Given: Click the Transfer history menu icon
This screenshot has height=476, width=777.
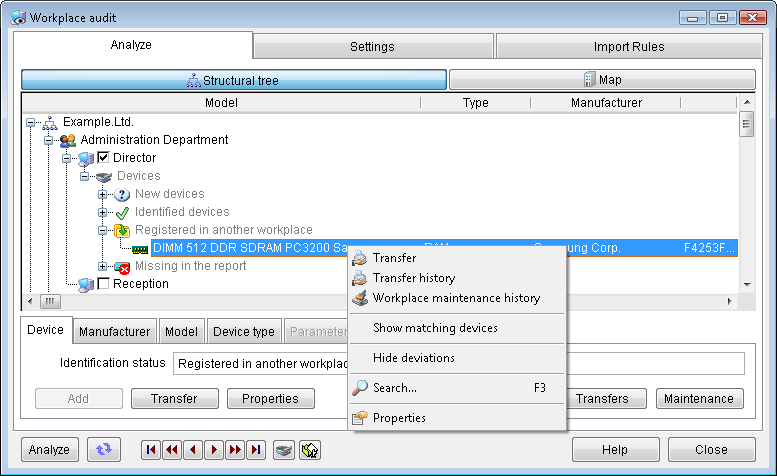Looking at the screenshot, I should 360,278.
